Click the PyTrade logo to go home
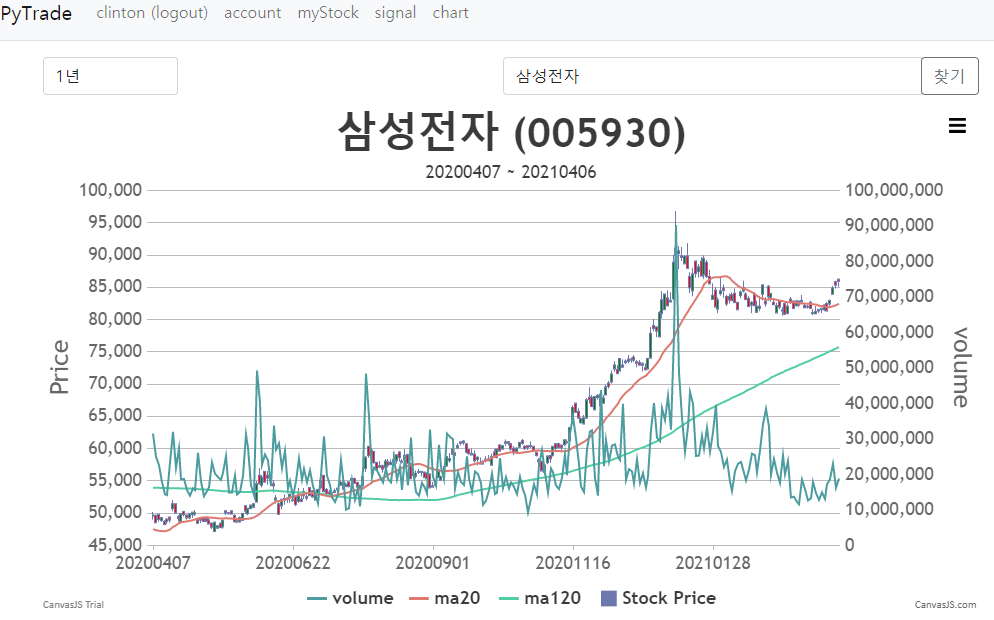This screenshot has width=994, height=620. click(x=36, y=13)
